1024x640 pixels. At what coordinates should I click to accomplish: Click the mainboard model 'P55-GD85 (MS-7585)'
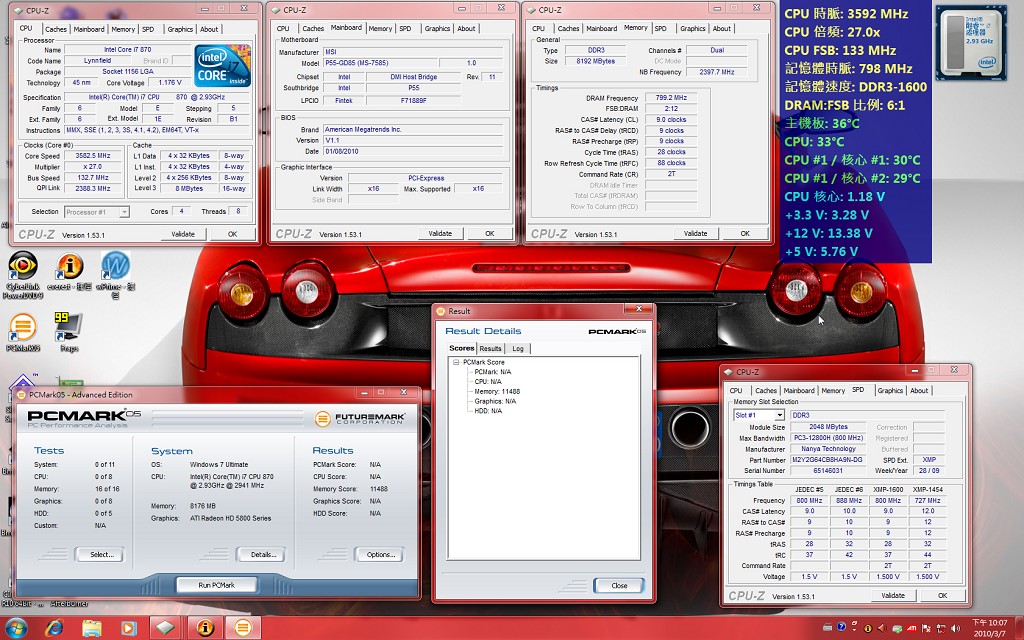pyautogui.click(x=379, y=63)
